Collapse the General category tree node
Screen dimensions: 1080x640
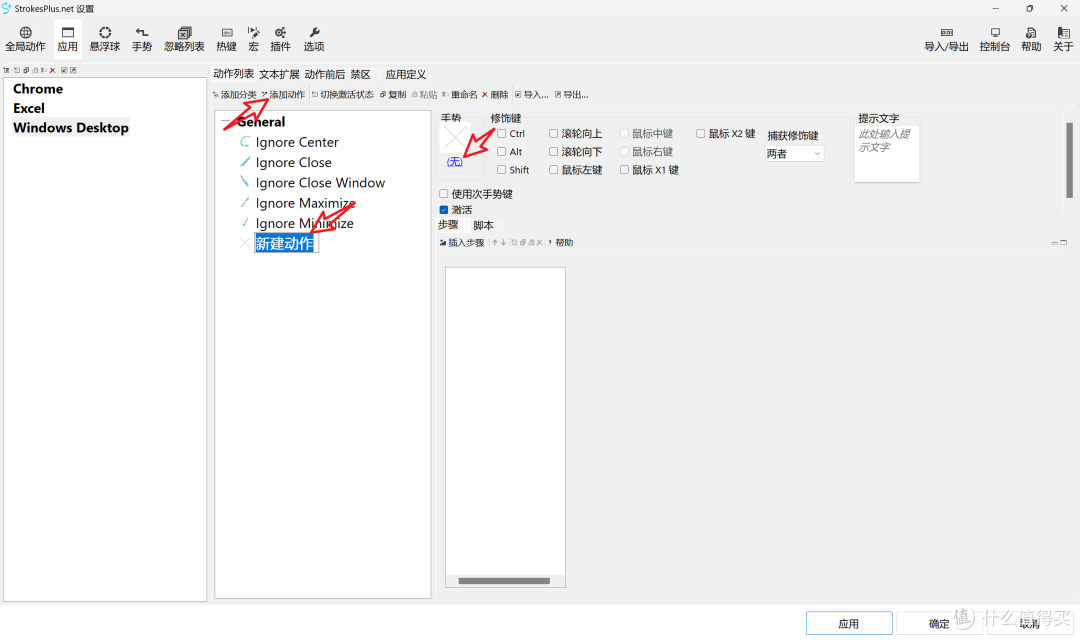225,122
